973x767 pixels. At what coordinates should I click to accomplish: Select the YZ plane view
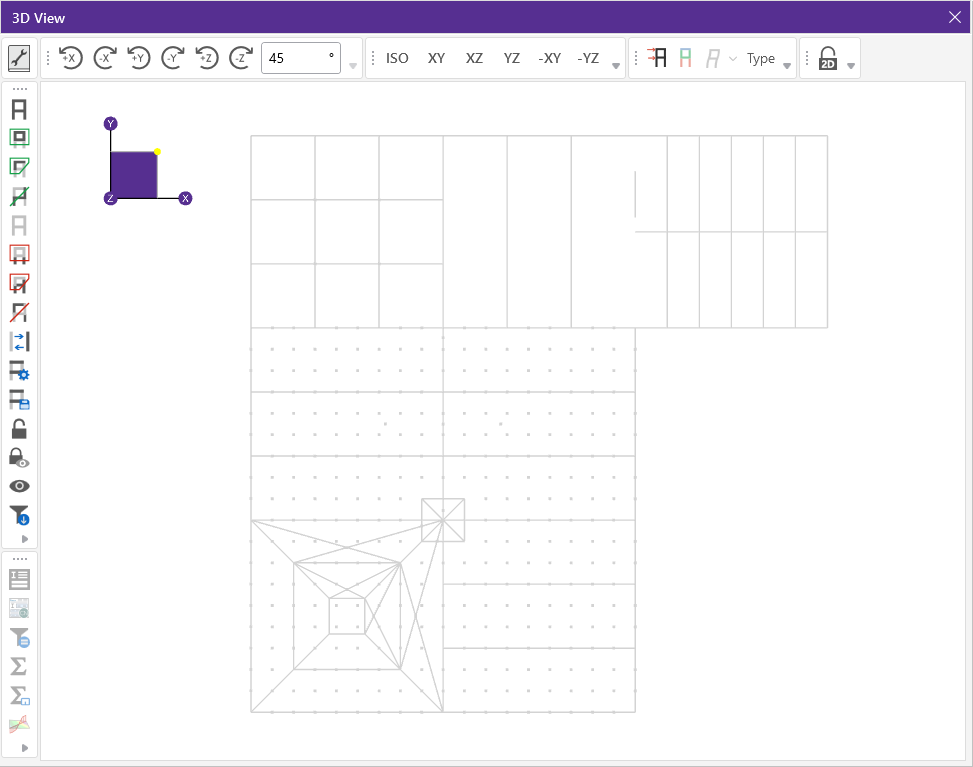pos(511,58)
